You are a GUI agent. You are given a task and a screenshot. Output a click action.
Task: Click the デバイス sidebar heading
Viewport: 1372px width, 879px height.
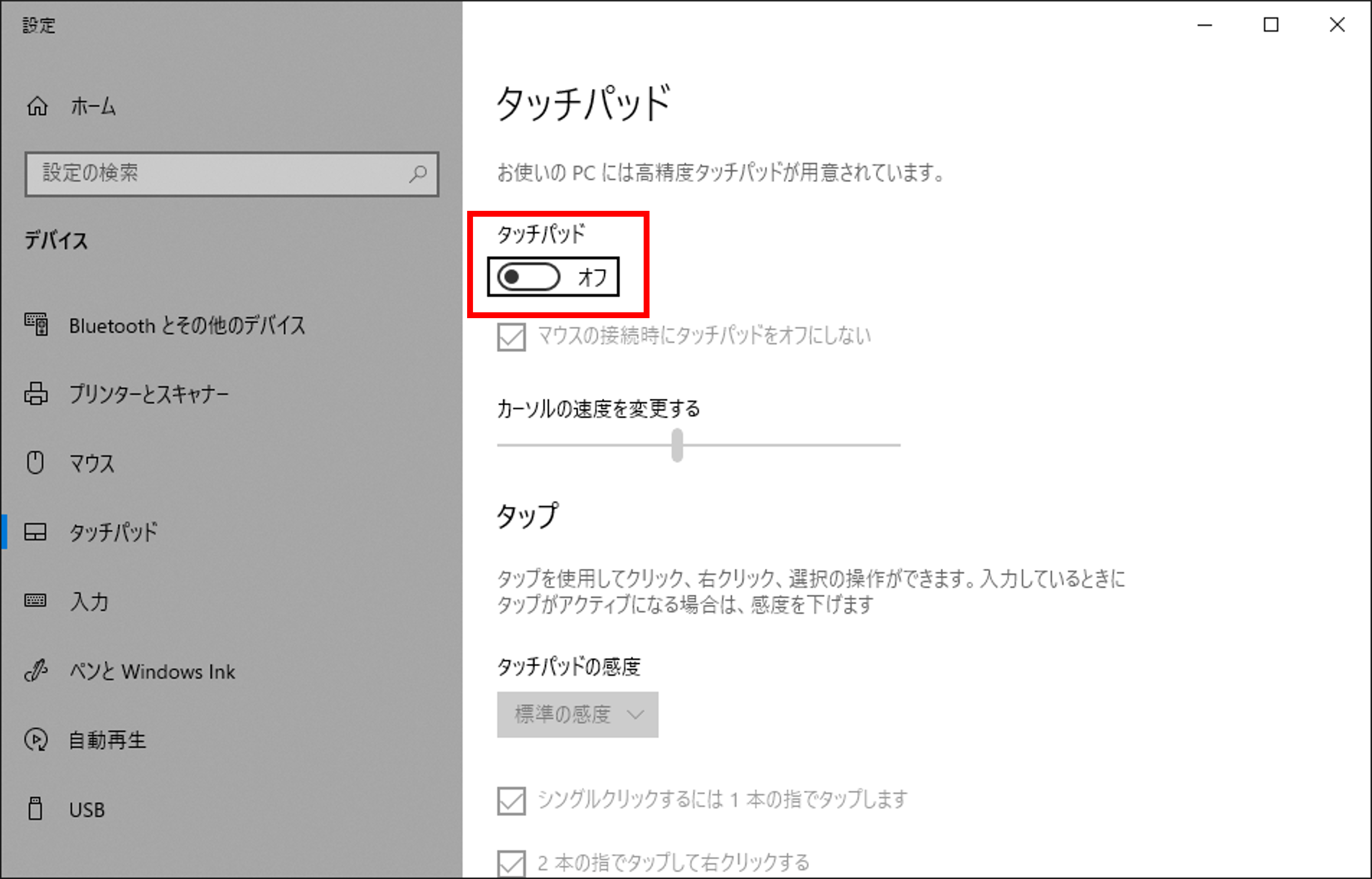[56, 240]
